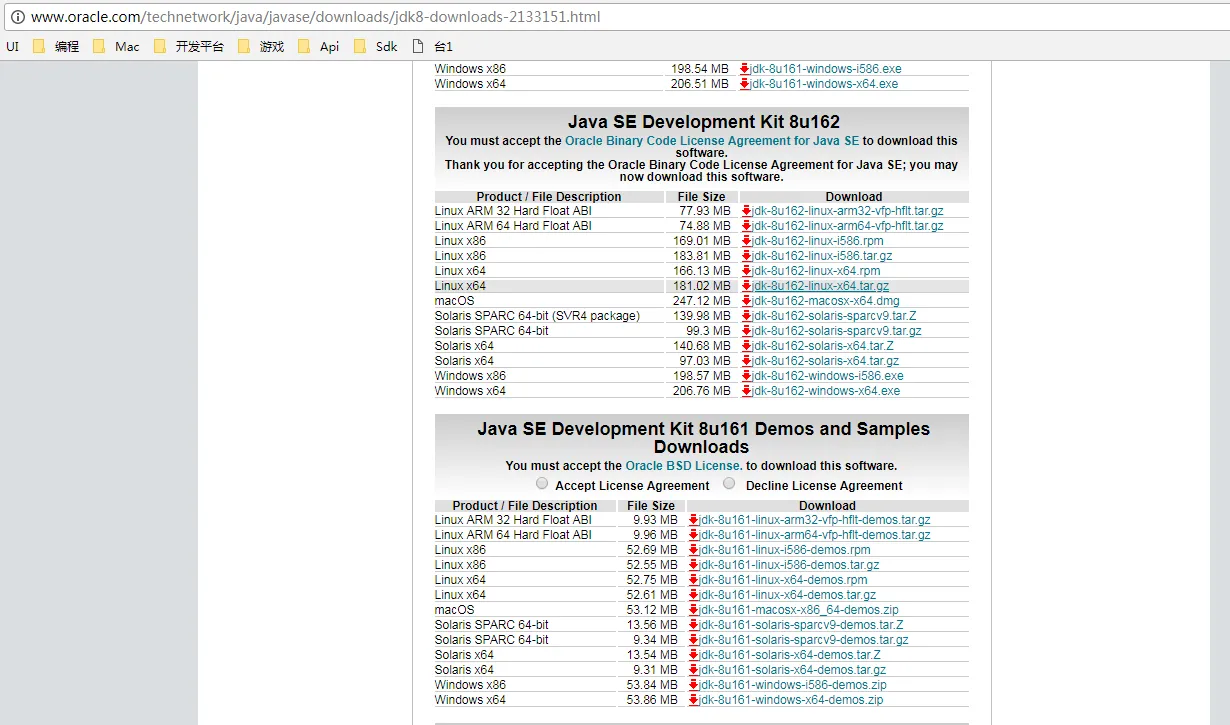Click download arrow for jdk-8u162-linux-arm32-vfp-hflt.tar.gz

[746, 211]
